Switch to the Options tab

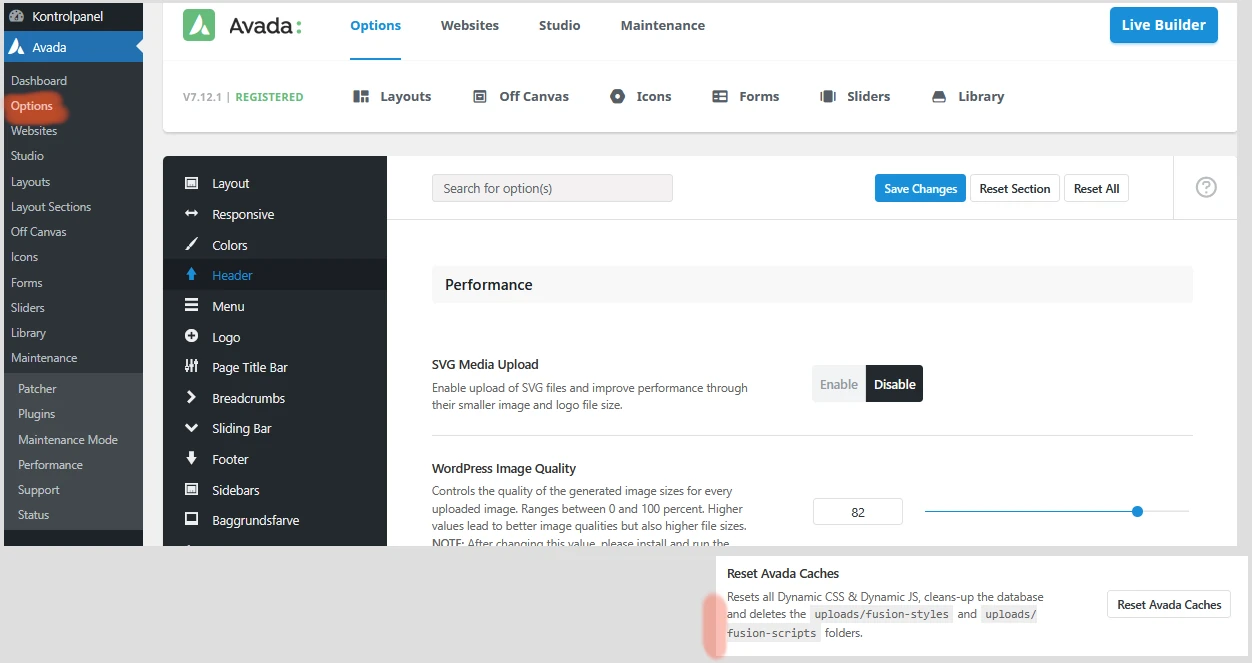(x=375, y=25)
